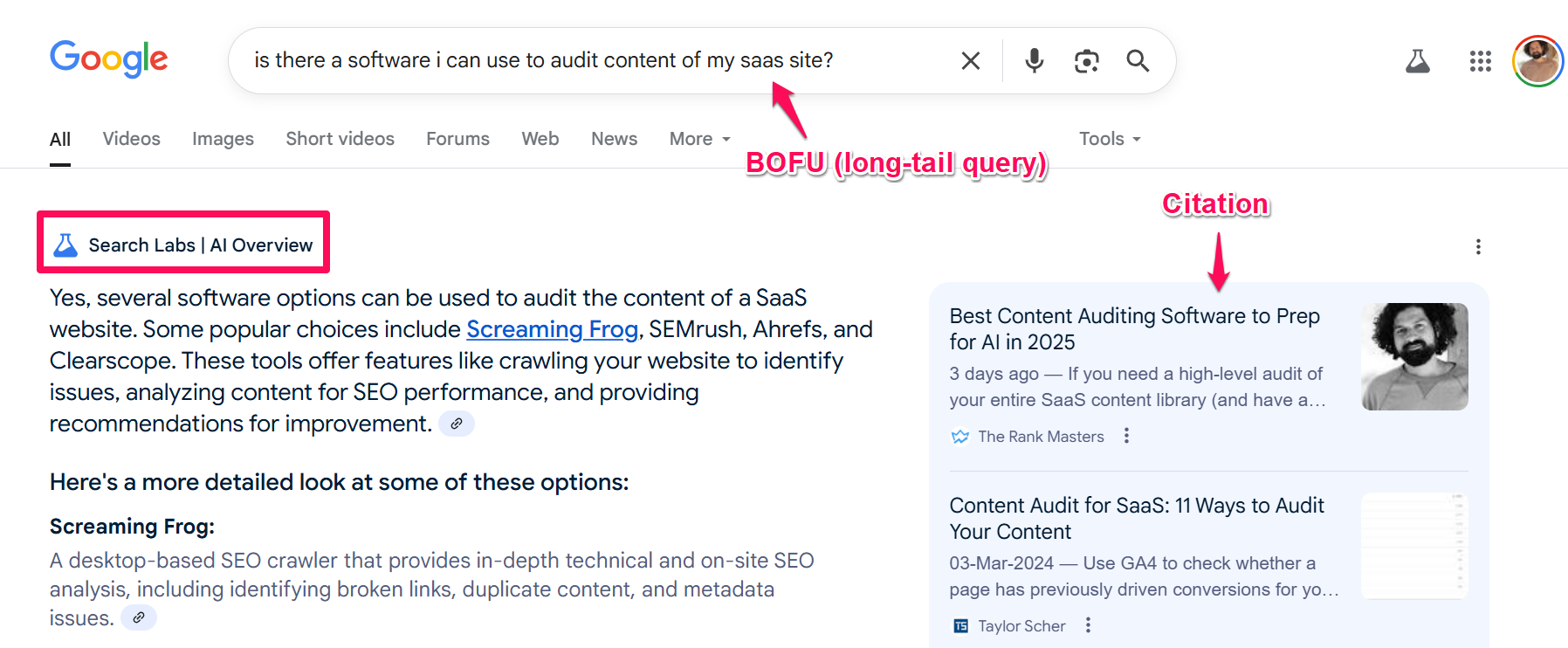Click the AI Overview flask icon
Image resolution: width=1568 pixels, height=648 pixels.
[x=65, y=245]
